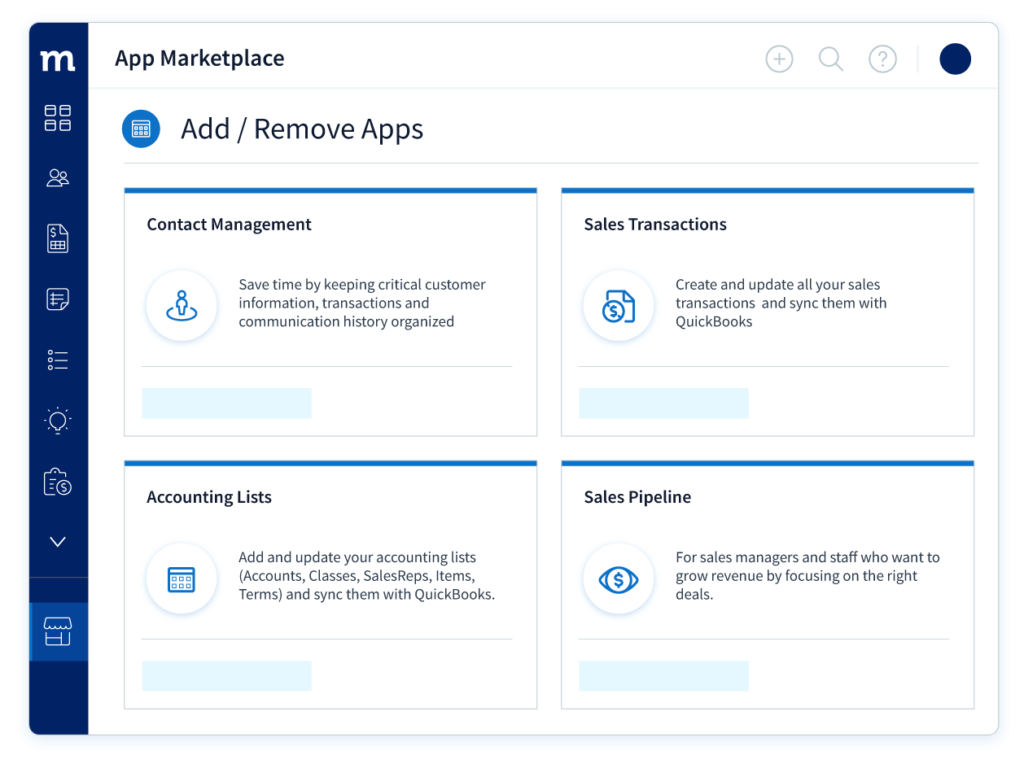Click the Method logo in sidebar
The width and height of the screenshot is (1024, 764).
click(58, 60)
